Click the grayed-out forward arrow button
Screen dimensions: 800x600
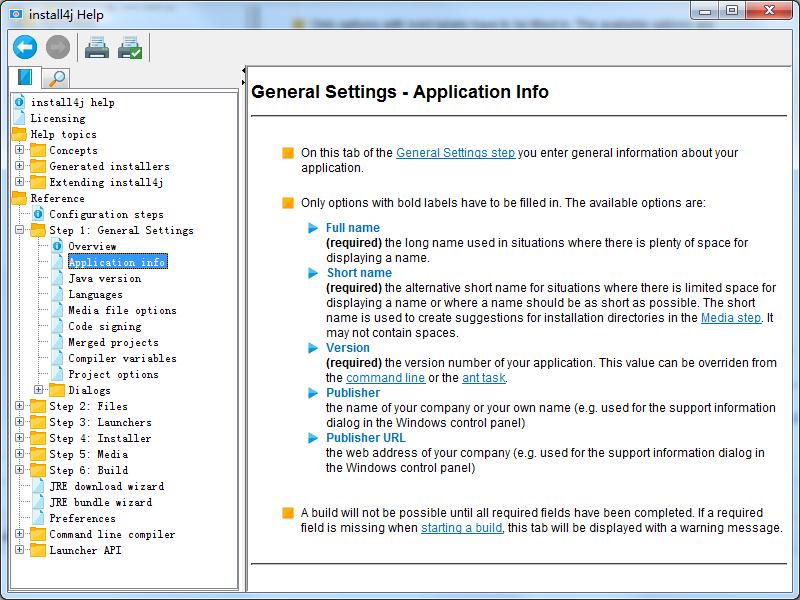coord(58,47)
